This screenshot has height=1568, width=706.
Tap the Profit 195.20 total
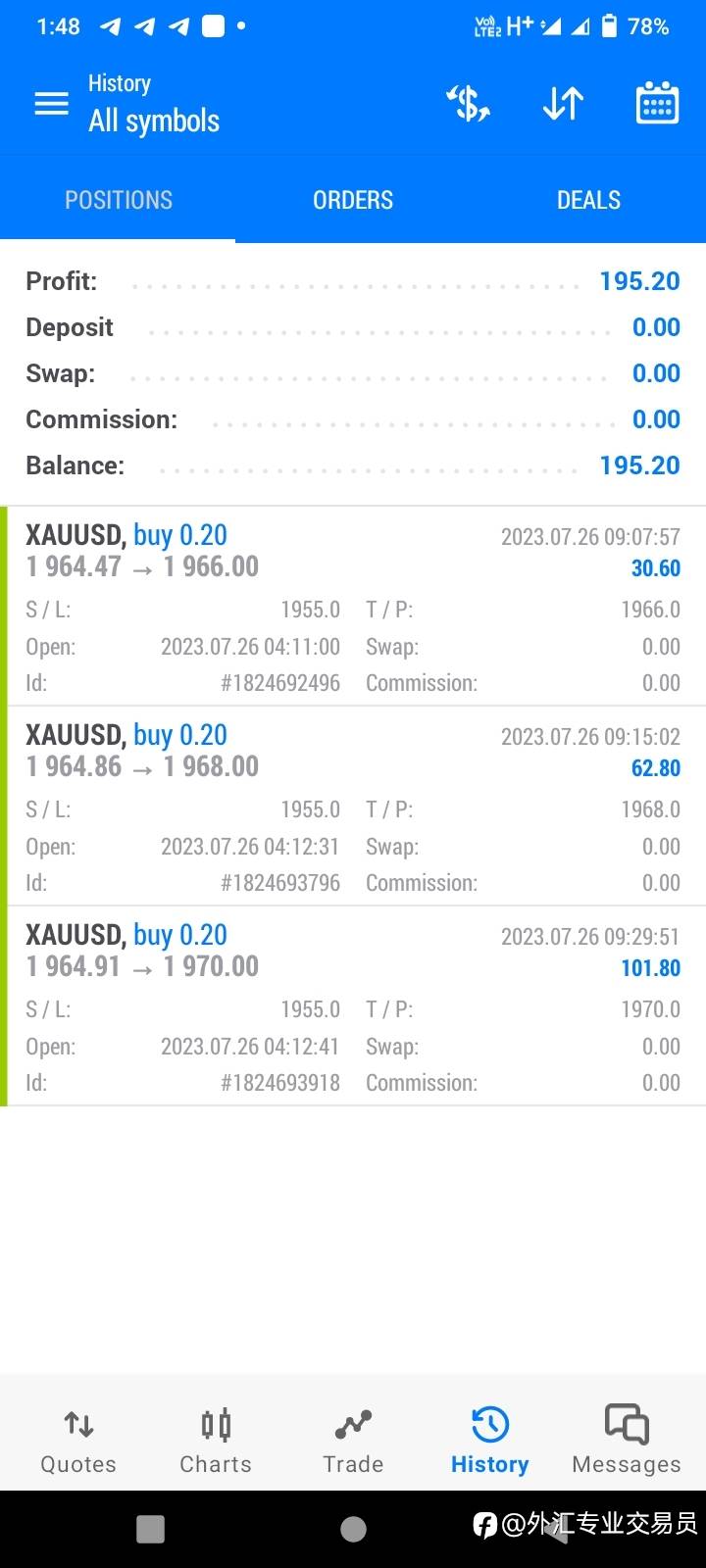[639, 281]
